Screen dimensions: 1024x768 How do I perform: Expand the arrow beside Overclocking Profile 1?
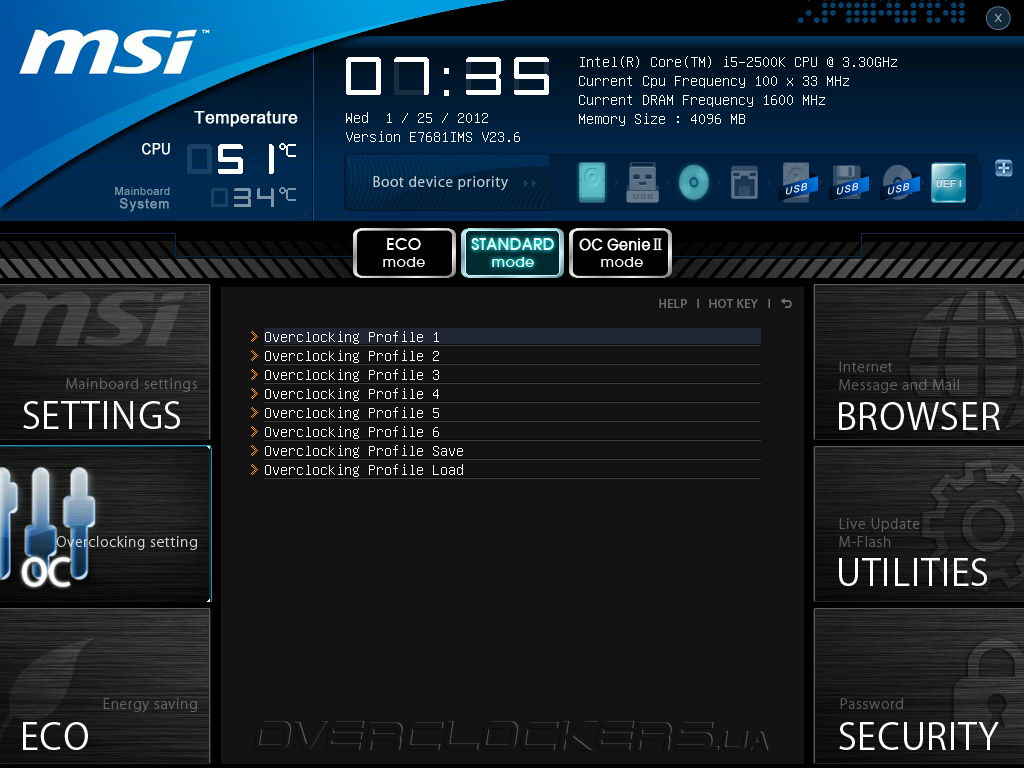point(254,336)
